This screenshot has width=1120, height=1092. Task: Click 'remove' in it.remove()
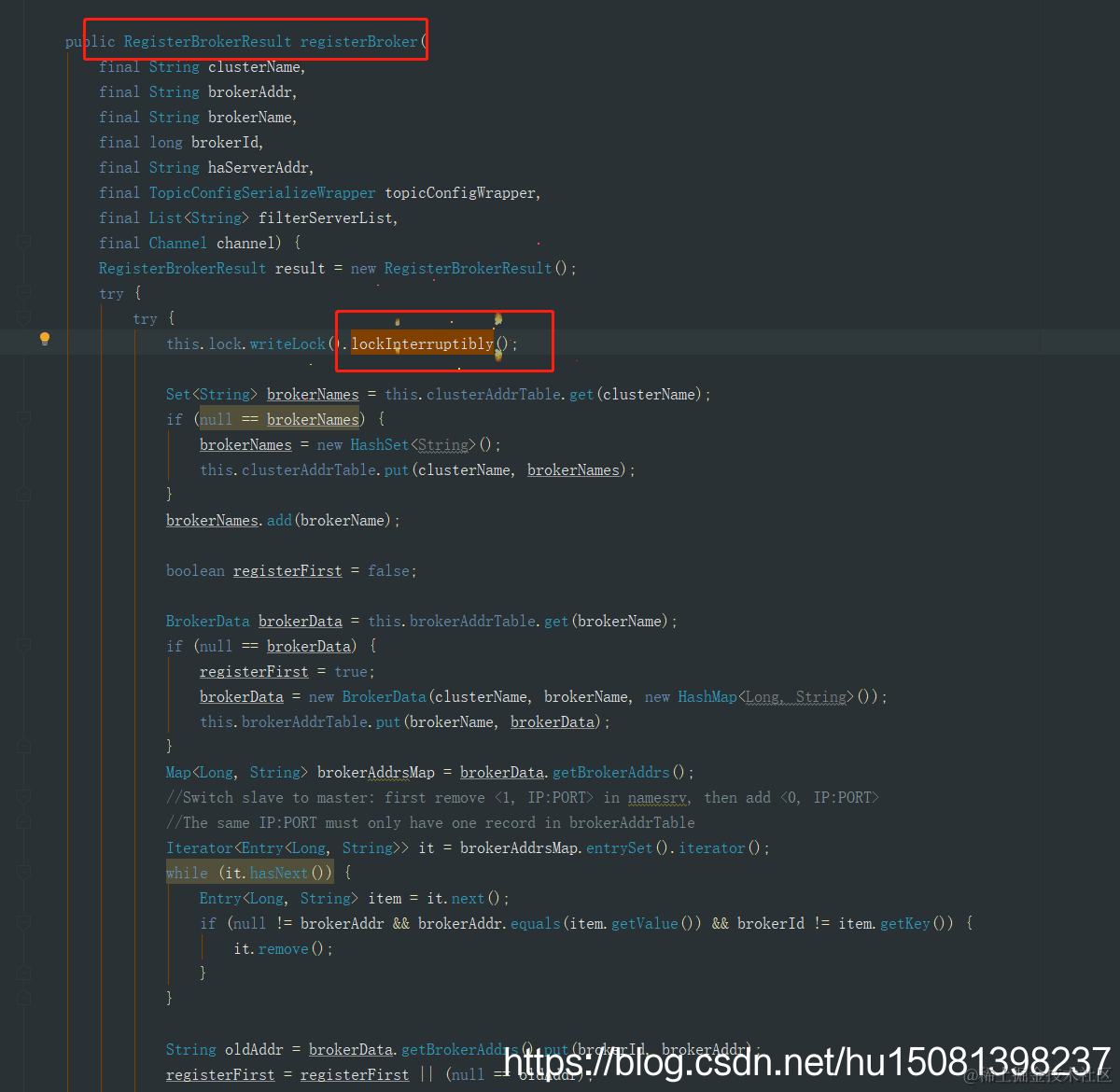pyautogui.click(x=284, y=948)
